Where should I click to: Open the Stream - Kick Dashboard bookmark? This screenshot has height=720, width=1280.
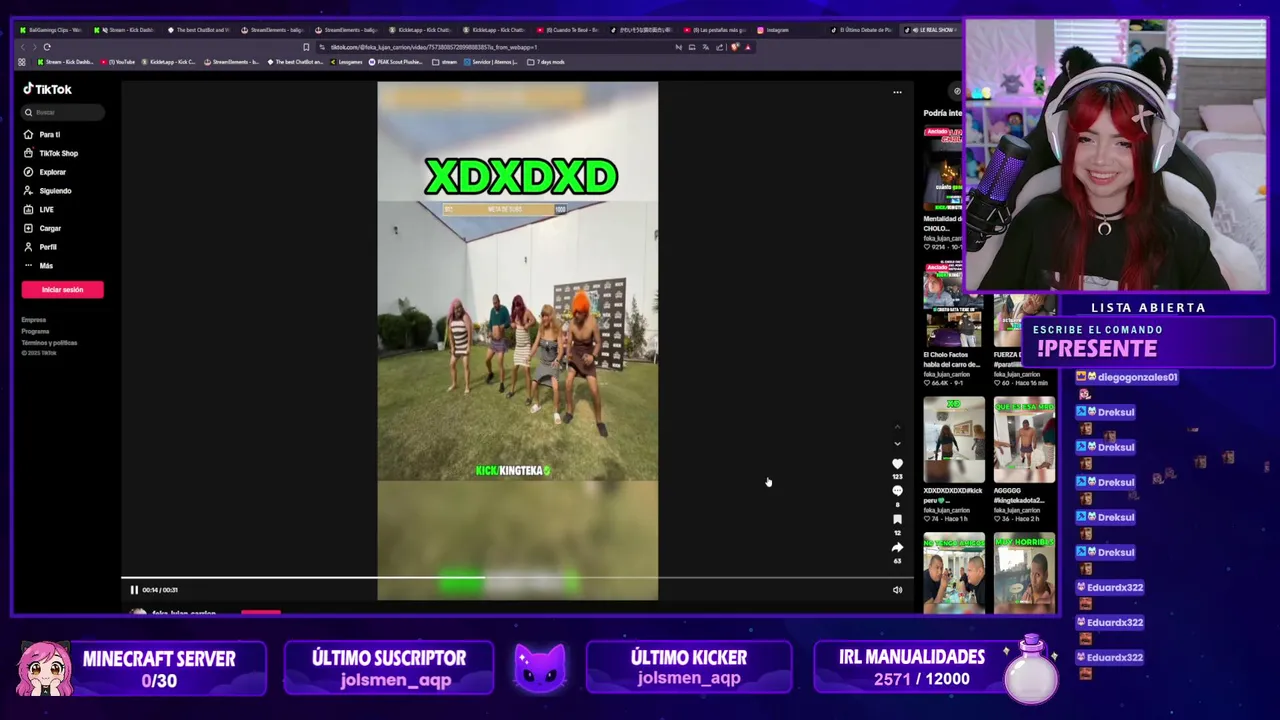65,62
